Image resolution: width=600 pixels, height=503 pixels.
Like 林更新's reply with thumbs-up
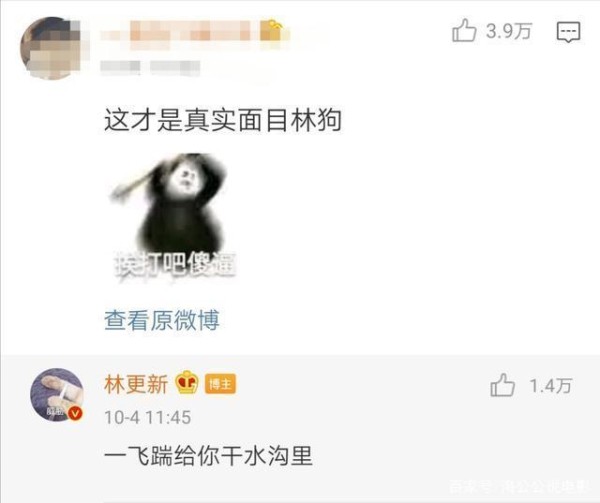[x=502, y=385]
